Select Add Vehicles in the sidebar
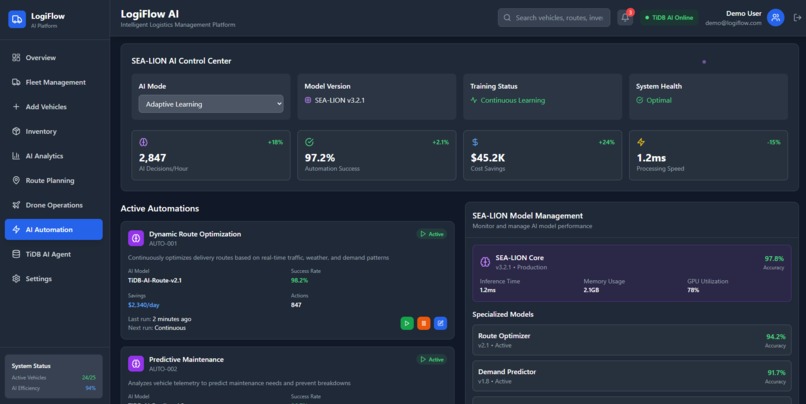 [53, 107]
